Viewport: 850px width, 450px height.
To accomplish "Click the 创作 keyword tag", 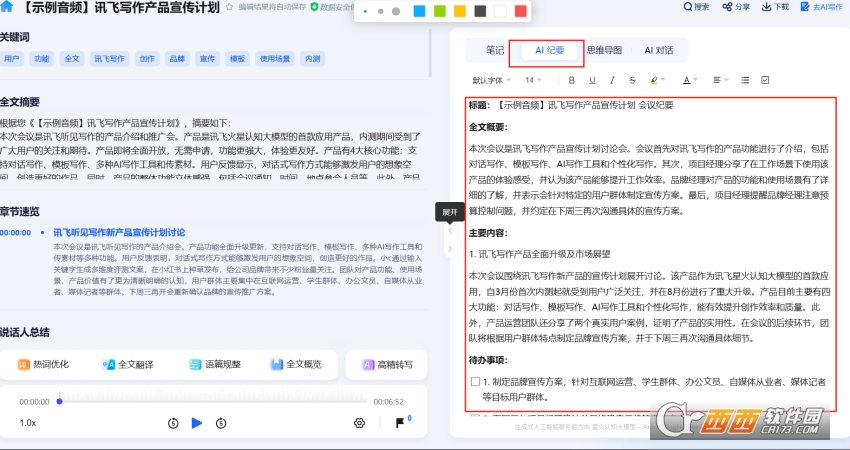I will coord(147,59).
